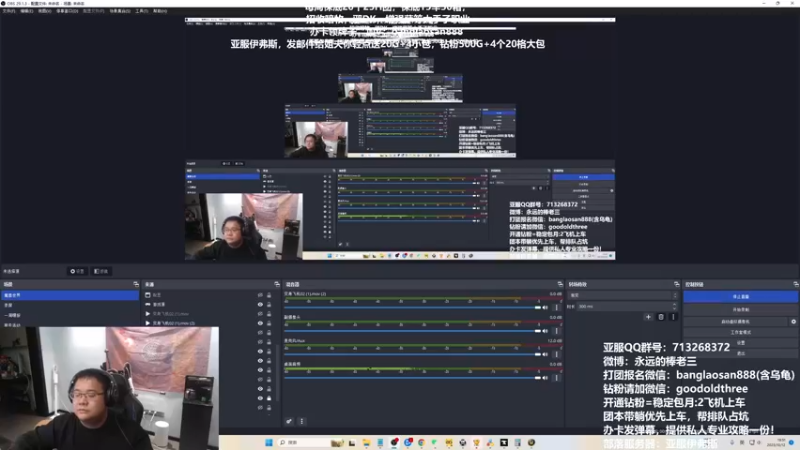The height and width of the screenshot is (450, 800).
Task: Hide the .mov (2) source via eye
Action: 260,323
